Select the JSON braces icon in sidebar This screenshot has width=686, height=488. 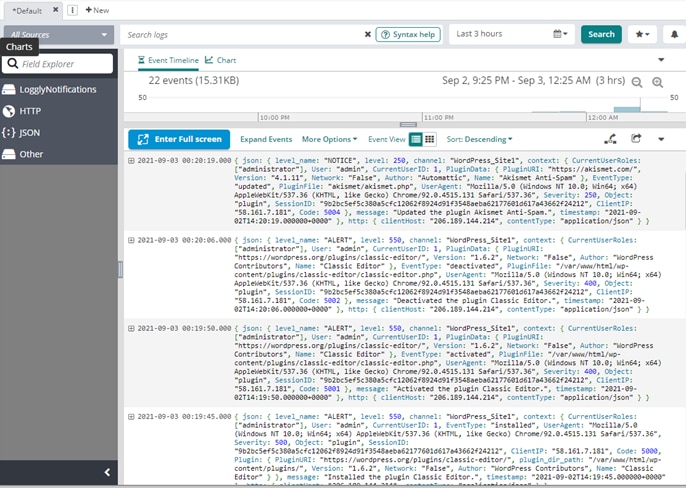point(9,132)
